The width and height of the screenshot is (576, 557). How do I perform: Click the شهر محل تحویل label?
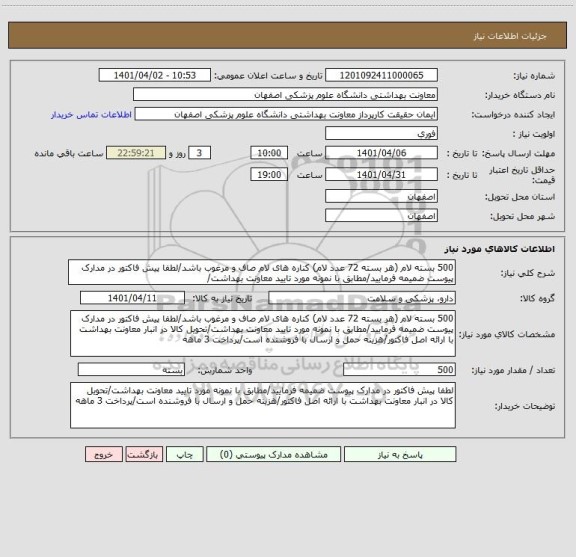[522, 216]
